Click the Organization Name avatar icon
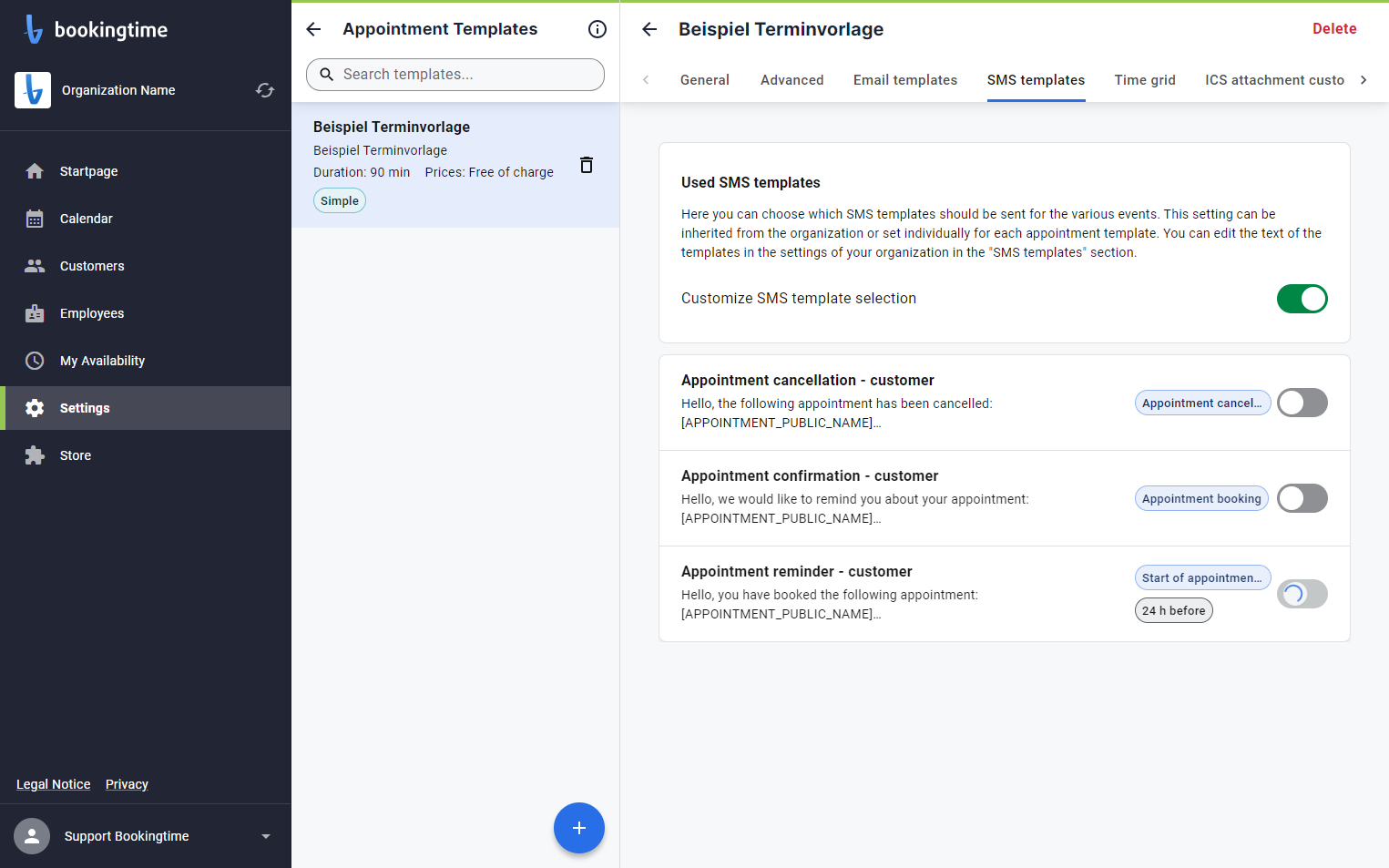This screenshot has height=868, width=1389. tap(33, 90)
